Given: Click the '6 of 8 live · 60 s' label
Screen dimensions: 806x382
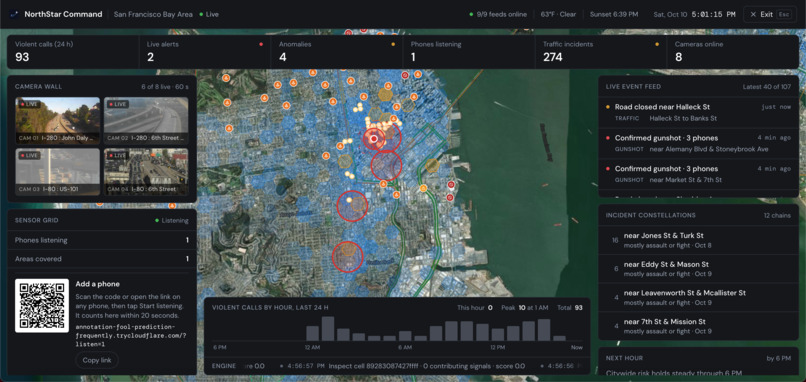Looking at the screenshot, I should (x=165, y=87).
